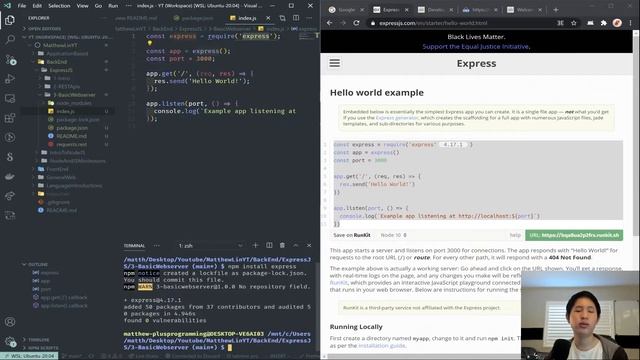This screenshot has width=640, height=360.
Task: Open the Manage gear menu in VS Code
Action: point(10,341)
